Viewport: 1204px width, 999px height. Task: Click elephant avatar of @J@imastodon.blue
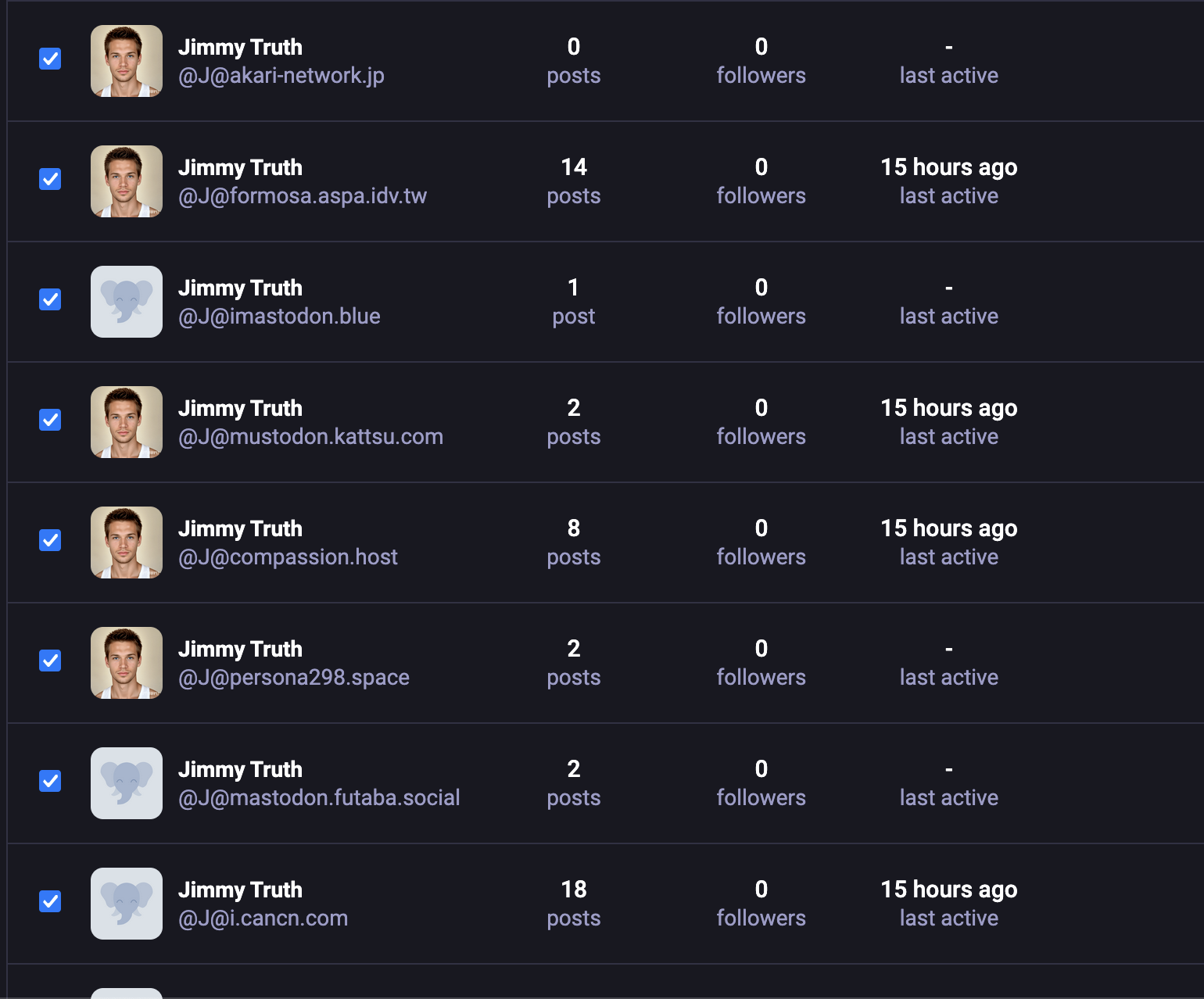[x=127, y=302]
